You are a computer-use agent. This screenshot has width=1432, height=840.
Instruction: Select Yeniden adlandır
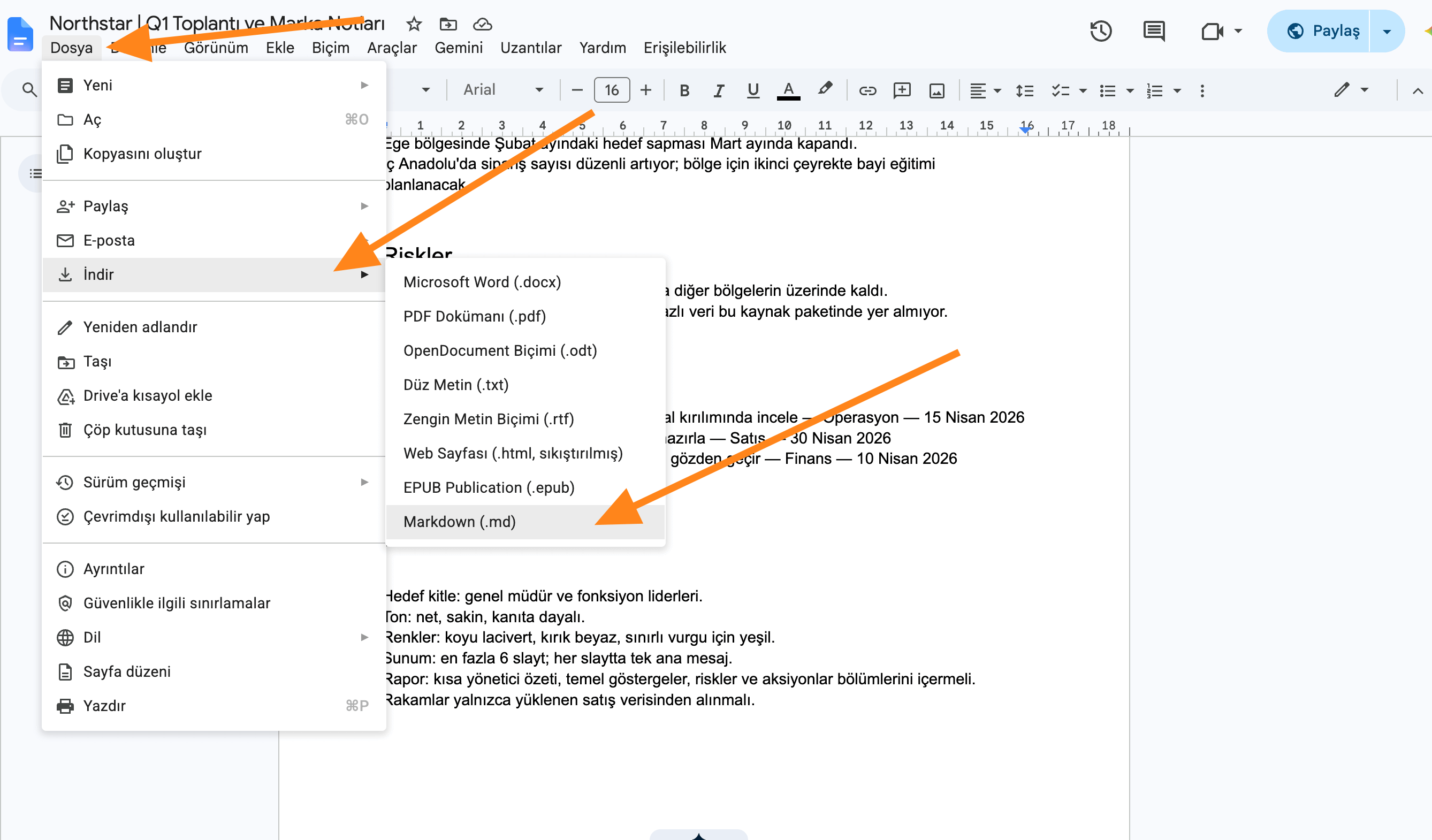[214, 327]
